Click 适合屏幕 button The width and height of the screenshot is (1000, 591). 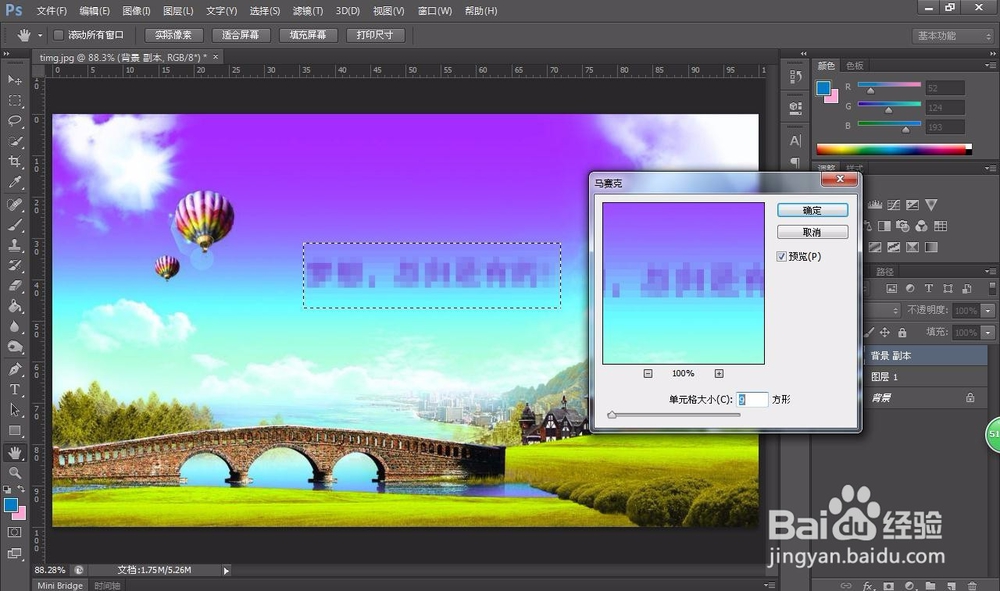[x=240, y=35]
